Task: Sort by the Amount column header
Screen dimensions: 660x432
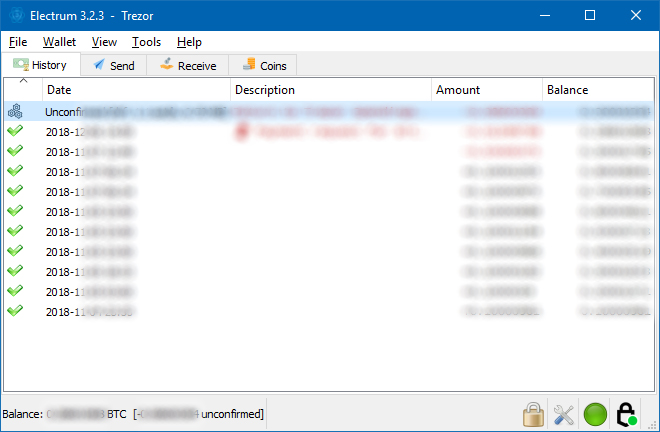Action: pyautogui.click(x=487, y=90)
